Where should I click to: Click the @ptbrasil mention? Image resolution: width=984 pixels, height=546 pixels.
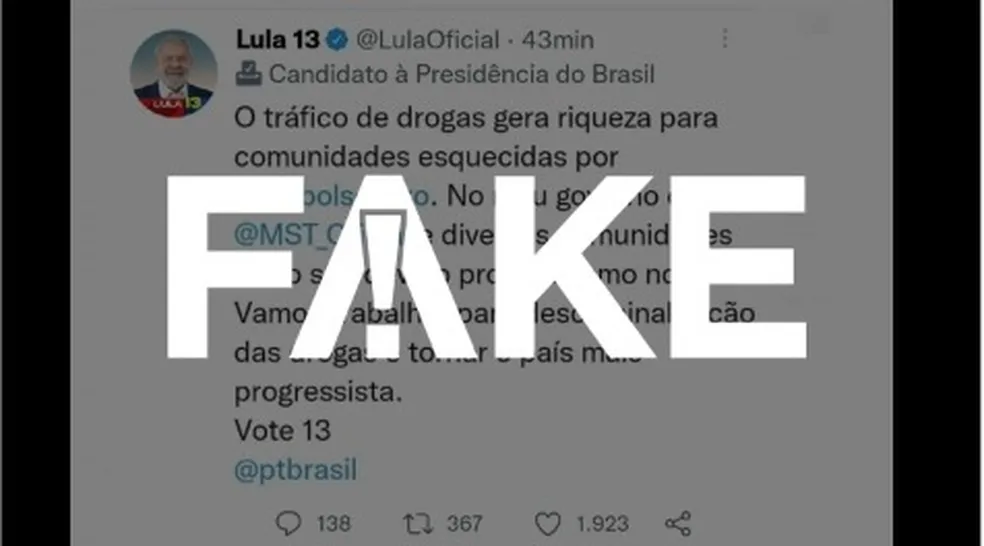296,470
